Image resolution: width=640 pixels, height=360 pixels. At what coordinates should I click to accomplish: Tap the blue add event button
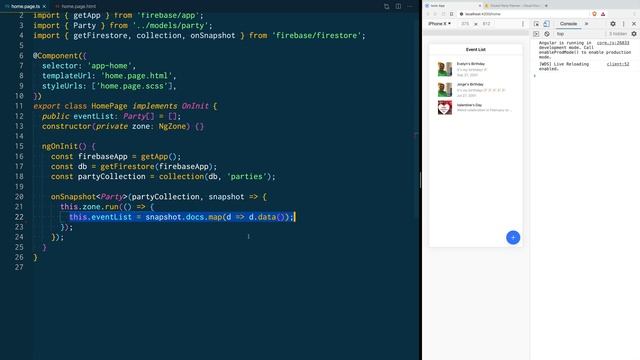[513, 238]
